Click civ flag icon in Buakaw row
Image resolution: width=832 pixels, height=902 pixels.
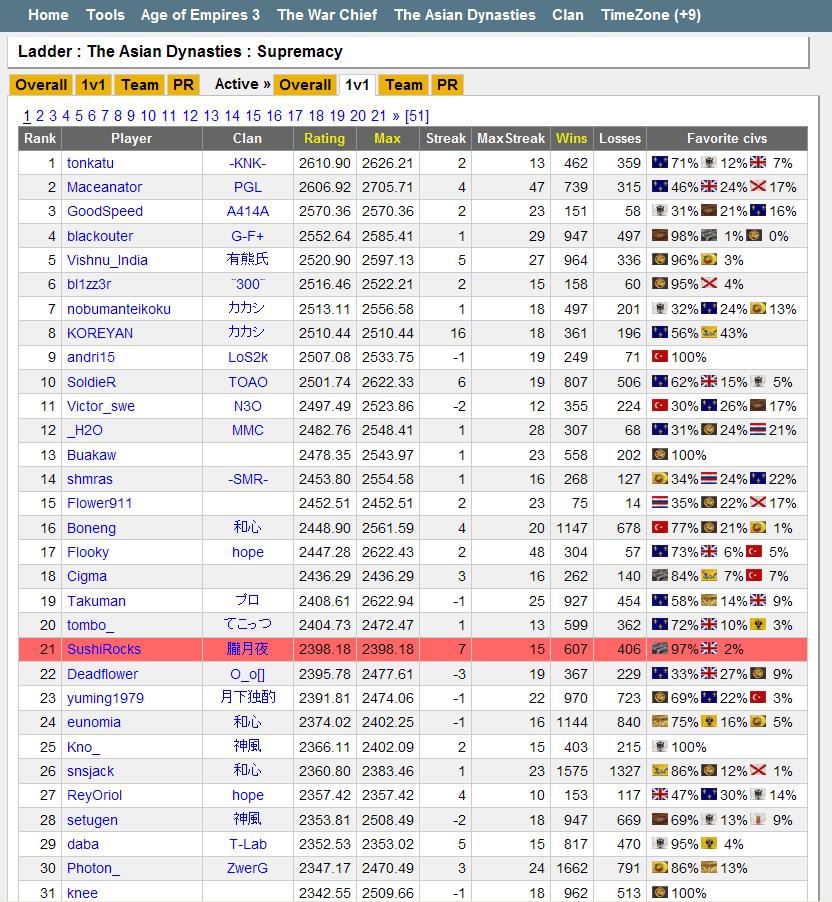(x=659, y=454)
